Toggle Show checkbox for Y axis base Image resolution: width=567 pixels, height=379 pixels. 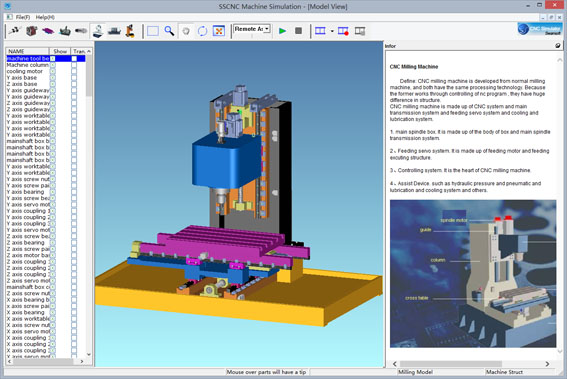pos(53,78)
